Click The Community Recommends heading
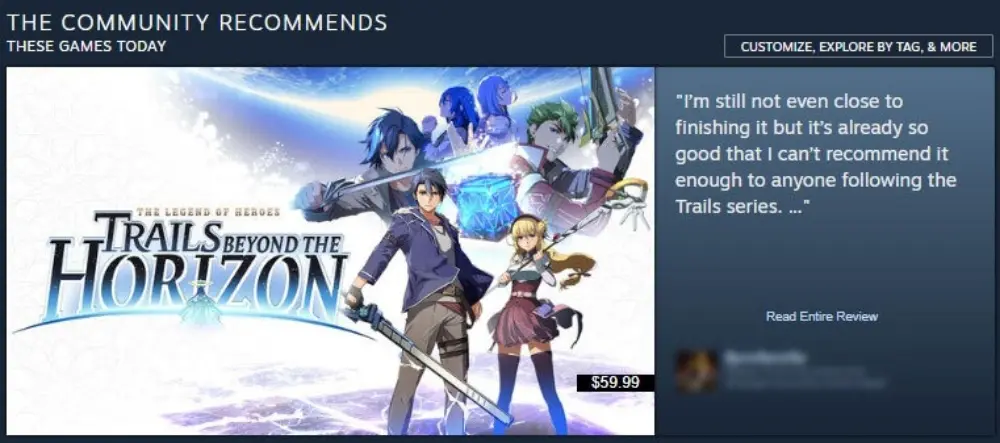This screenshot has height=443, width=1000. [196, 22]
